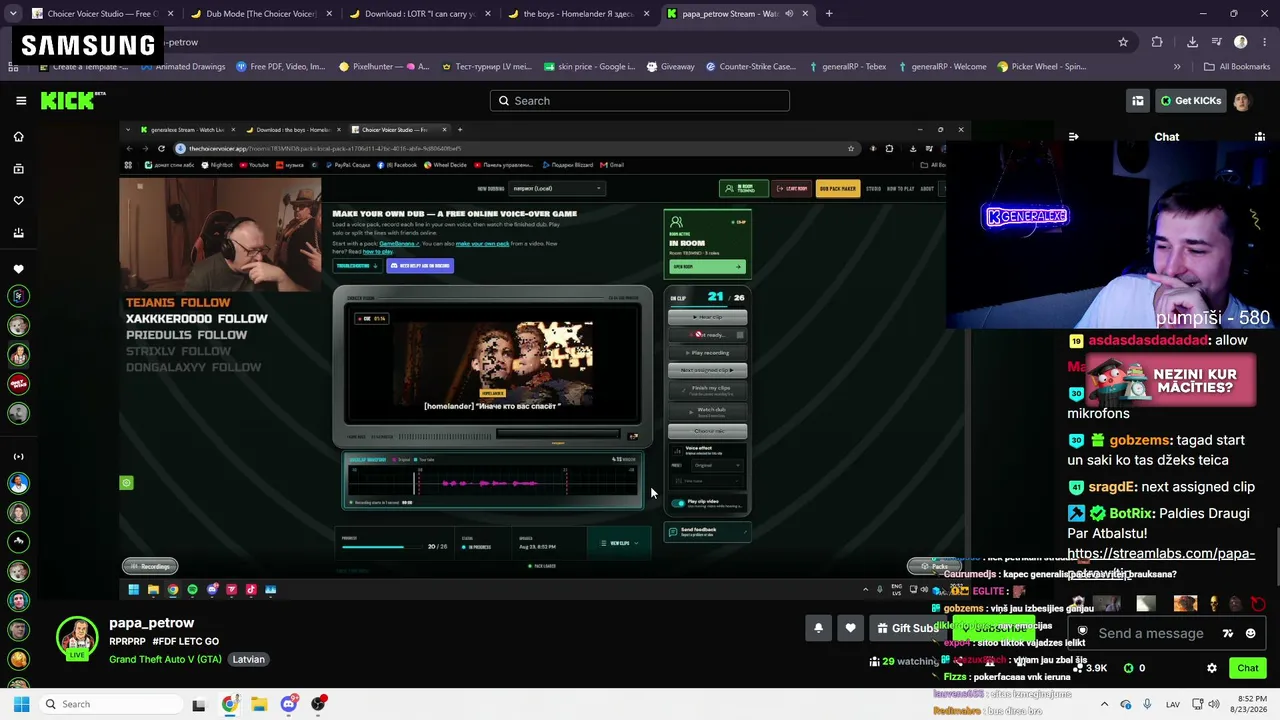The width and height of the screenshot is (1280, 720).
Task: Bookmark this page with the star icon
Action: tap(1123, 42)
